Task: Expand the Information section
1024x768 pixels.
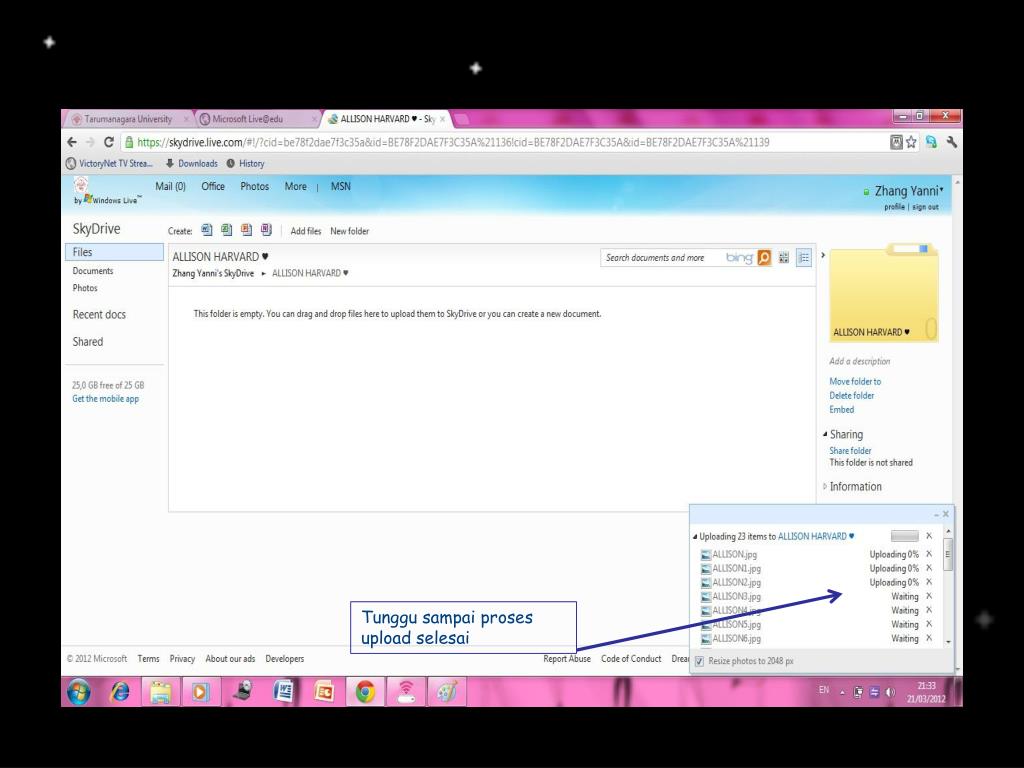Action: (825, 487)
